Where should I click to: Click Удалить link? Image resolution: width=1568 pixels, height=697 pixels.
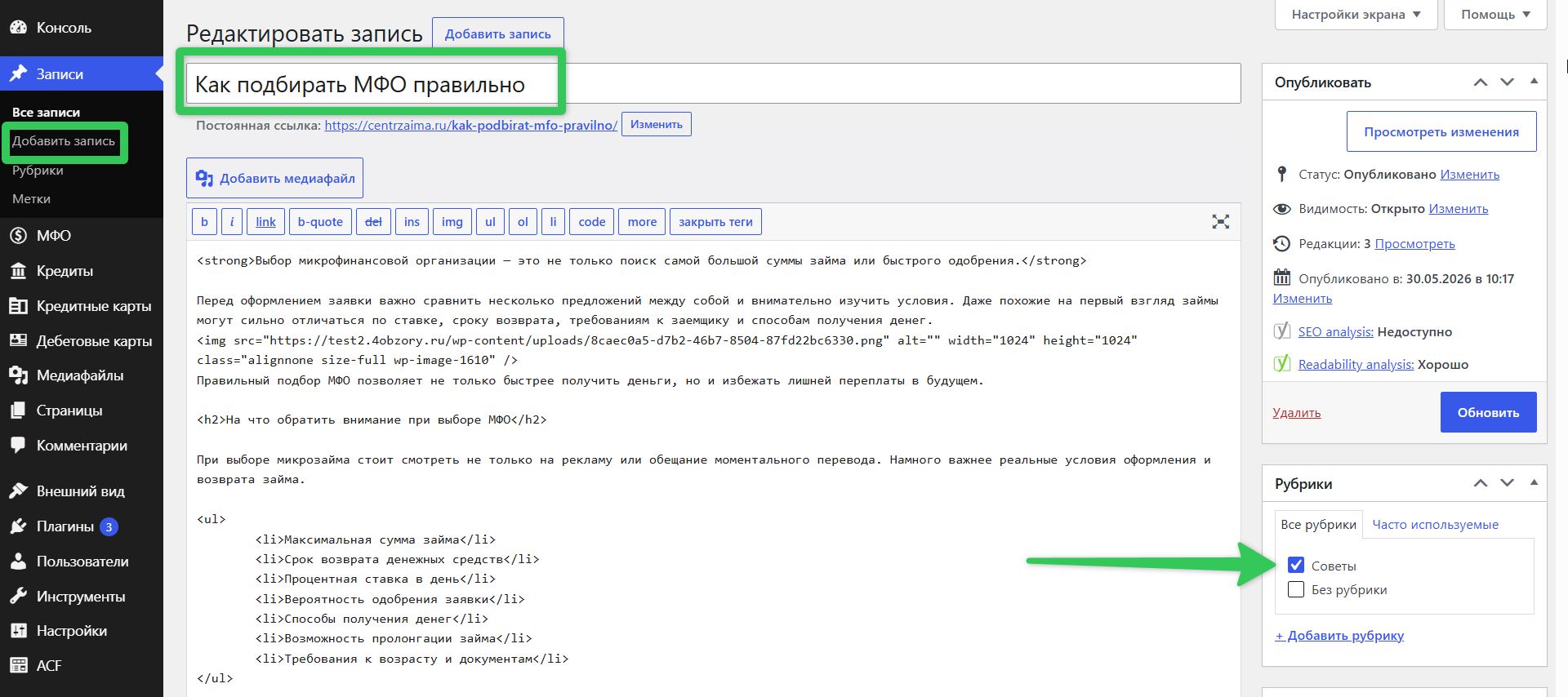point(1296,412)
